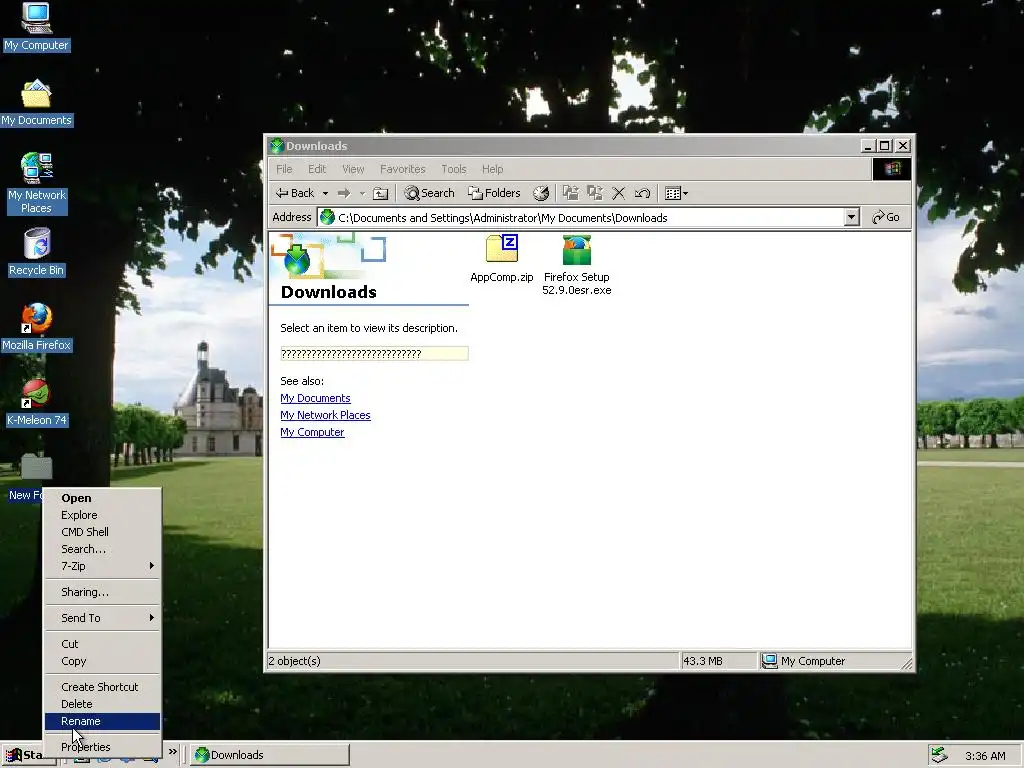
Task: Open the Favorites menu
Action: [402, 169]
